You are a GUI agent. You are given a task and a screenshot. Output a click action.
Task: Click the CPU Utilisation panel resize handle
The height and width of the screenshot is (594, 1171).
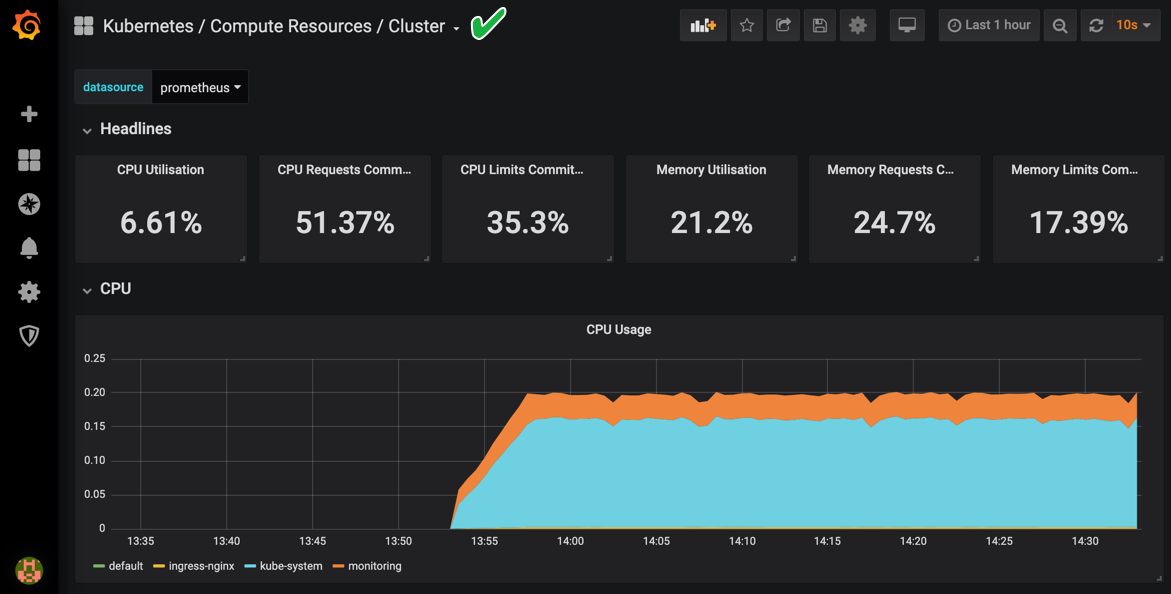click(243, 259)
